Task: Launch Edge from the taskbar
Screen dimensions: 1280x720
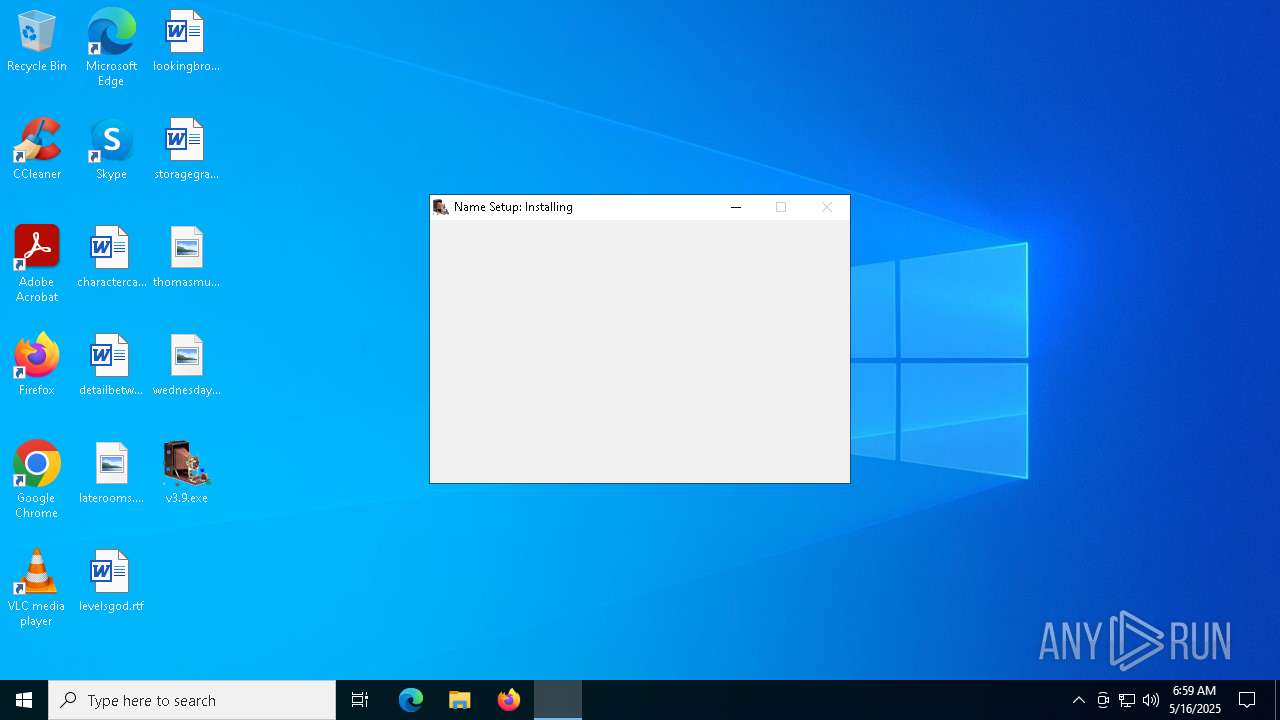Action: [x=411, y=700]
